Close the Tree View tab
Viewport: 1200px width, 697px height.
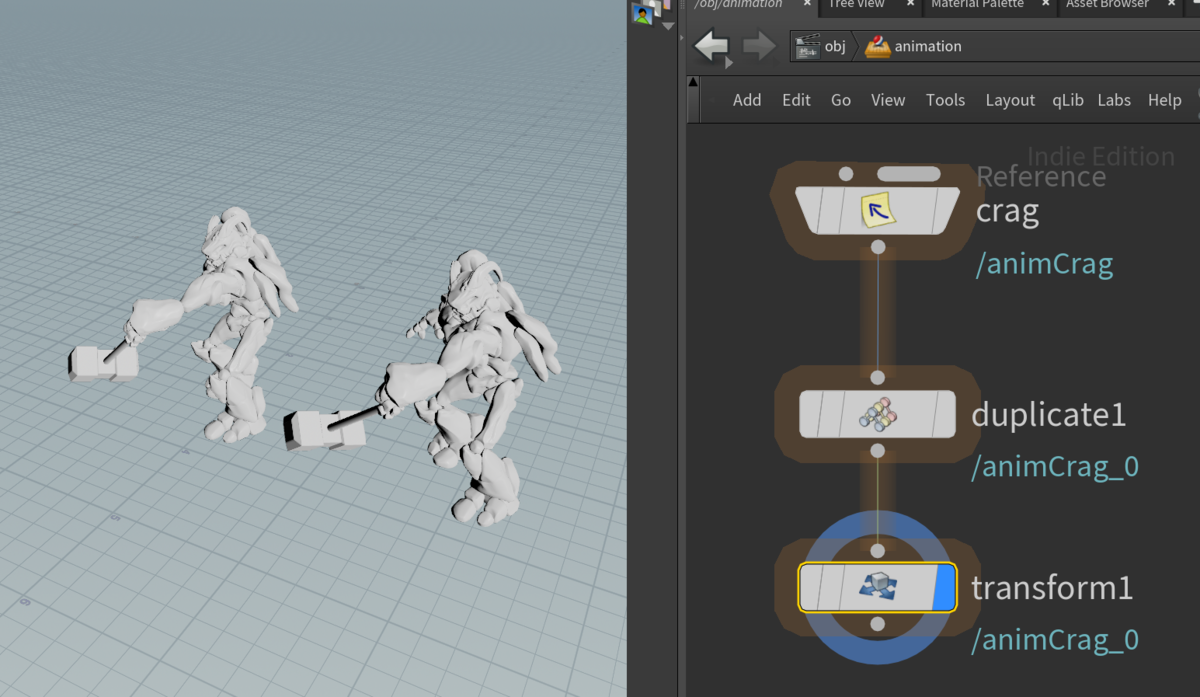point(910,4)
